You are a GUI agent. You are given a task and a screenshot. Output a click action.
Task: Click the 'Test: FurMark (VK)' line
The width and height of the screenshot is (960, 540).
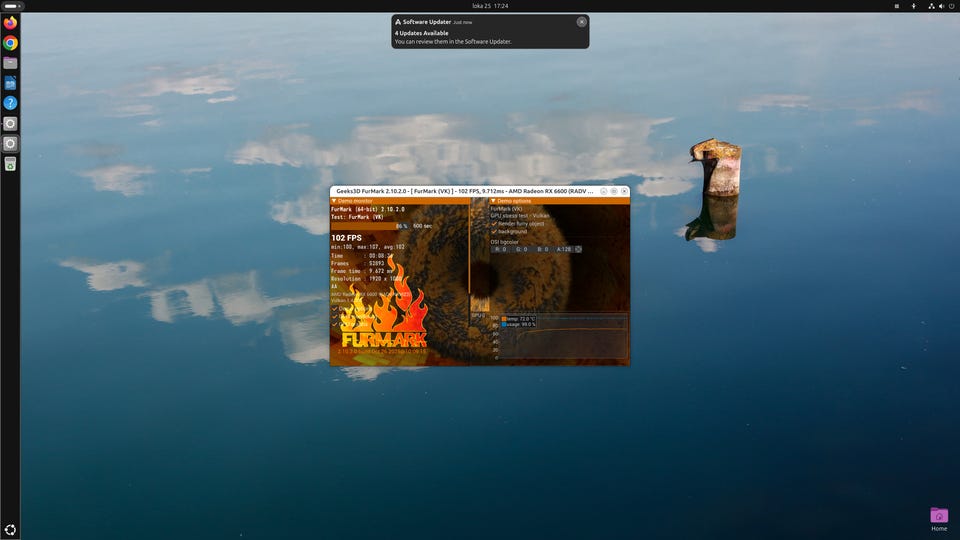tap(357, 217)
